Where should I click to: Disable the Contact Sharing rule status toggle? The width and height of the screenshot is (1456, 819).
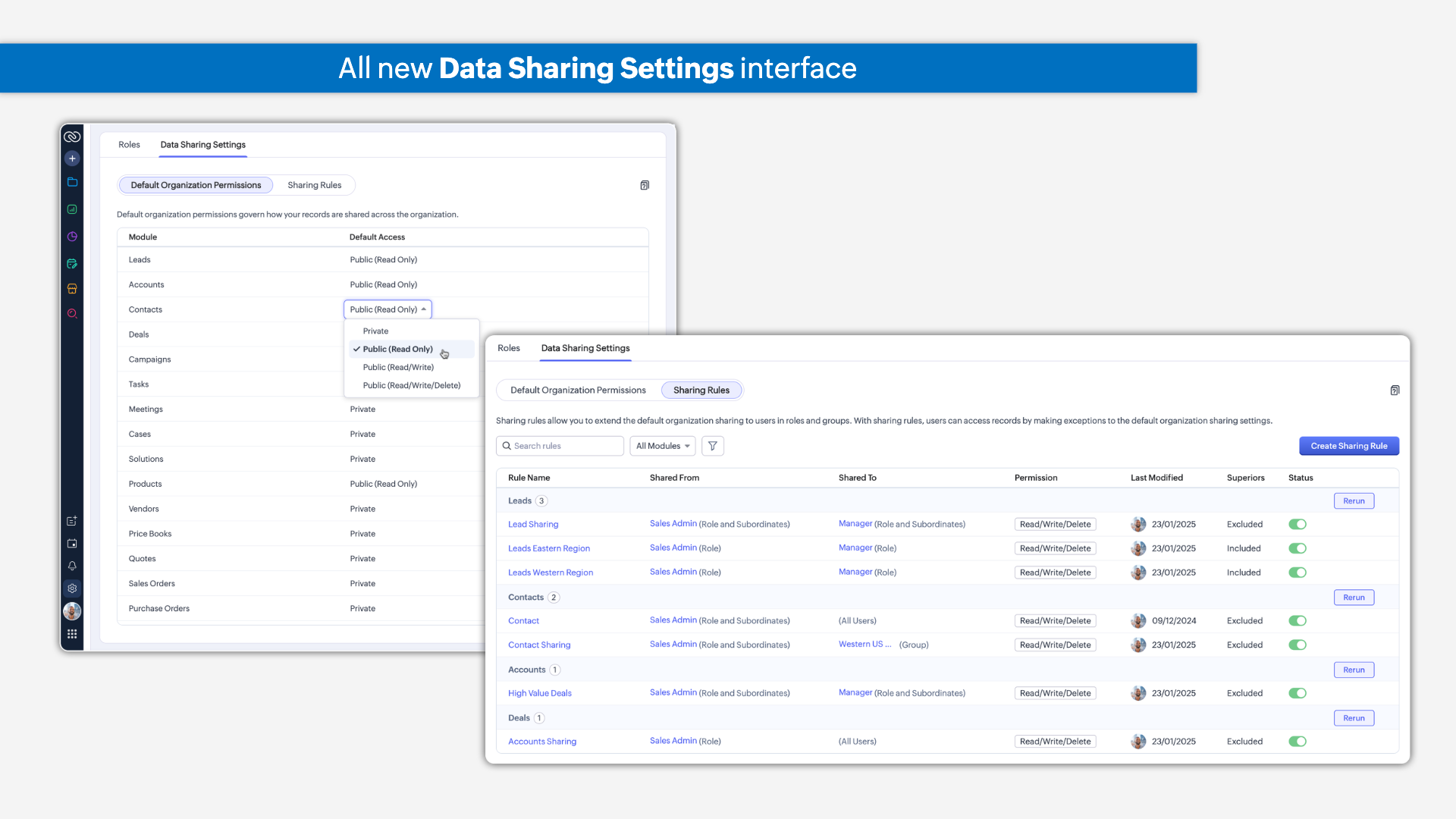tap(1297, 645)
